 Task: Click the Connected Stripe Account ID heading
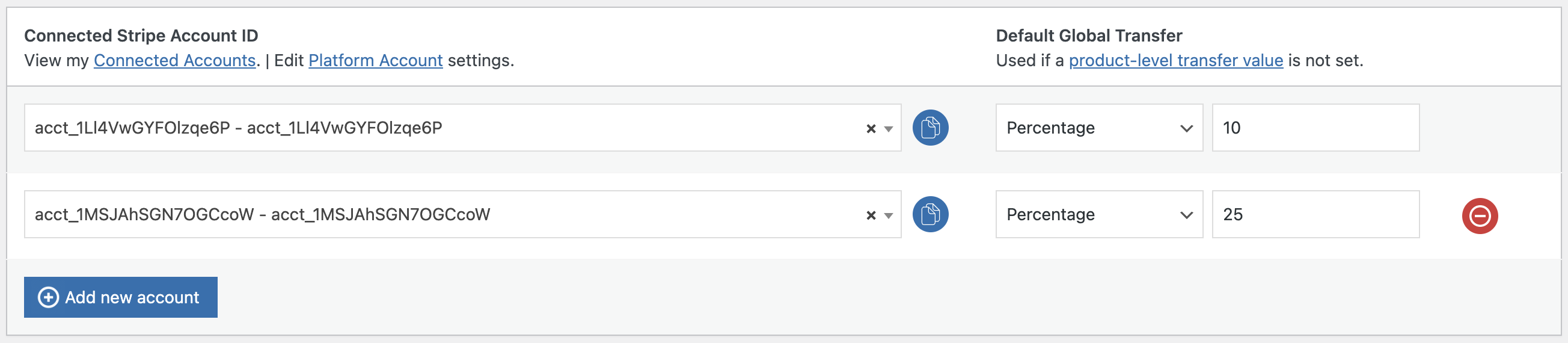click(141, 36)
